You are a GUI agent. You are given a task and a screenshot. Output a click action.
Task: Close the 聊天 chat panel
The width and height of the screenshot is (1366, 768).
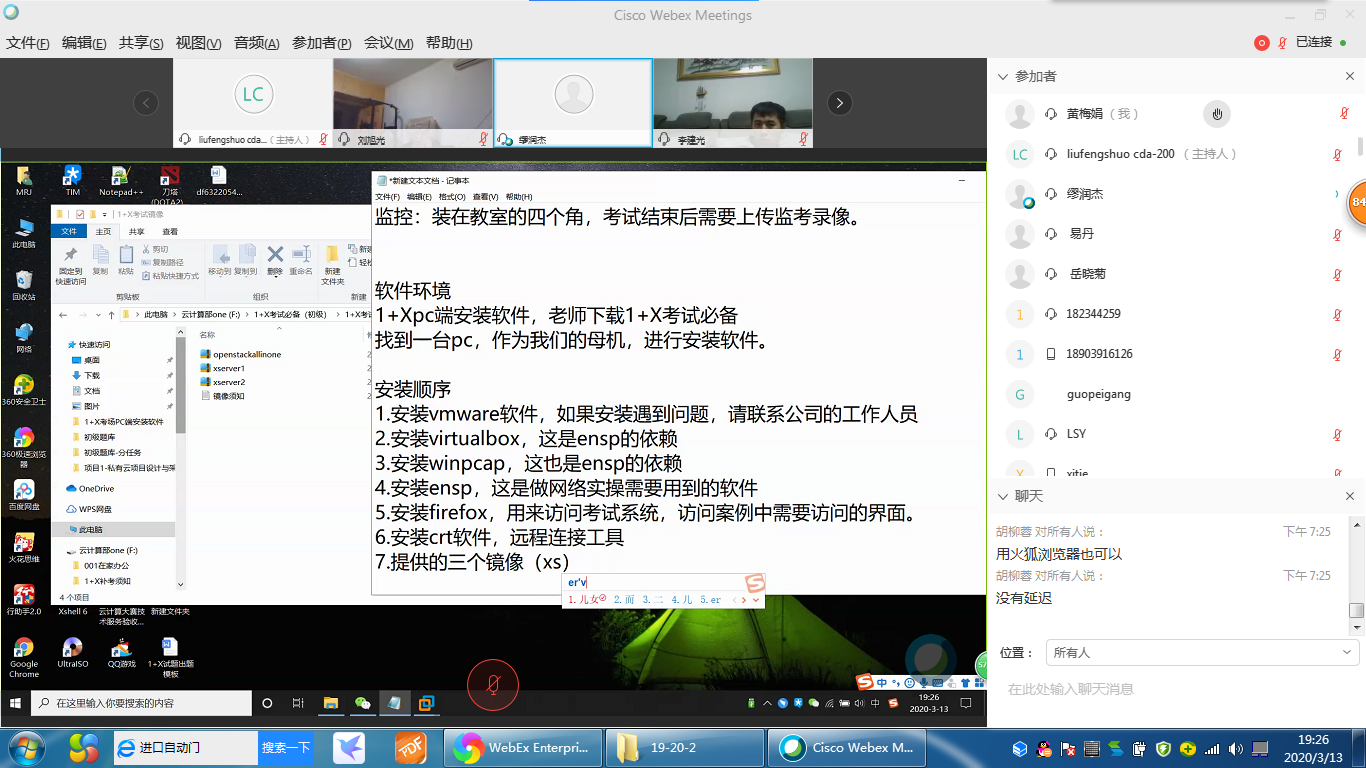(1350, 497)
